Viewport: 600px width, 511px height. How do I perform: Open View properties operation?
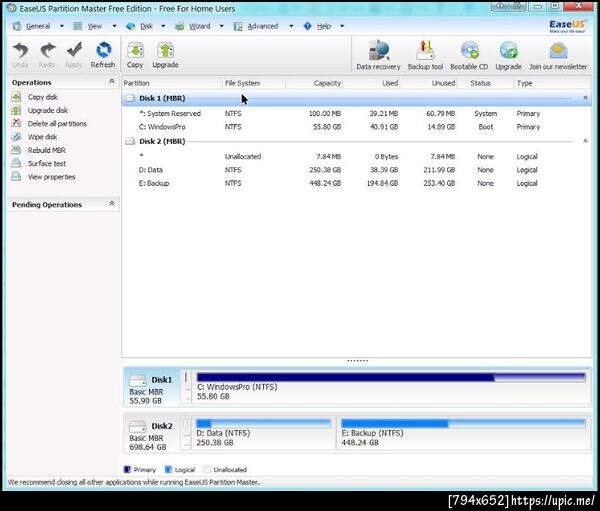(51, 177)
